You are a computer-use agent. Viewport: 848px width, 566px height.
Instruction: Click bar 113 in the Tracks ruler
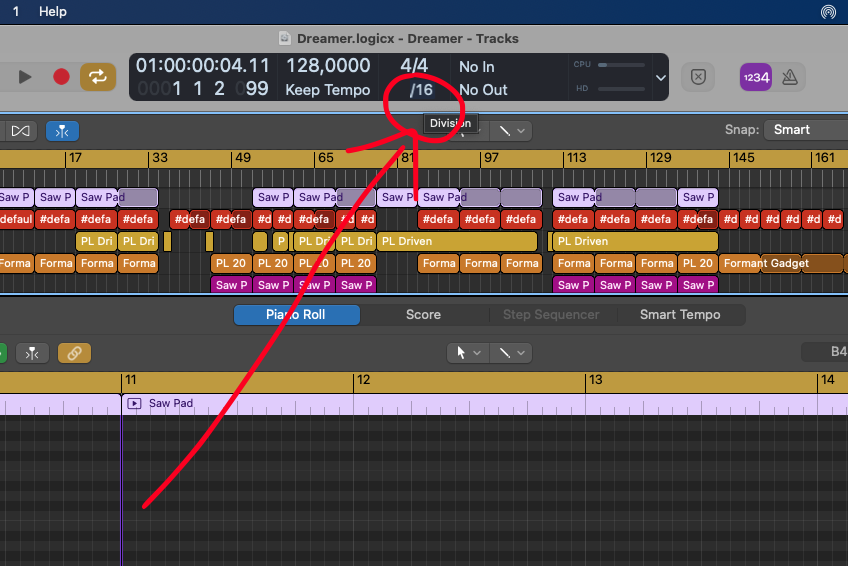pos(577,158)
